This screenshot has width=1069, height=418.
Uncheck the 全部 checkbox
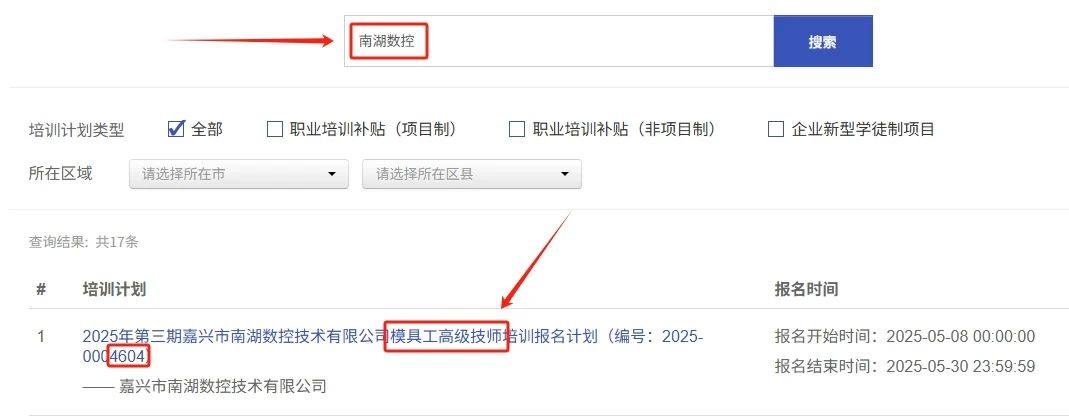(x=176, y=128)
